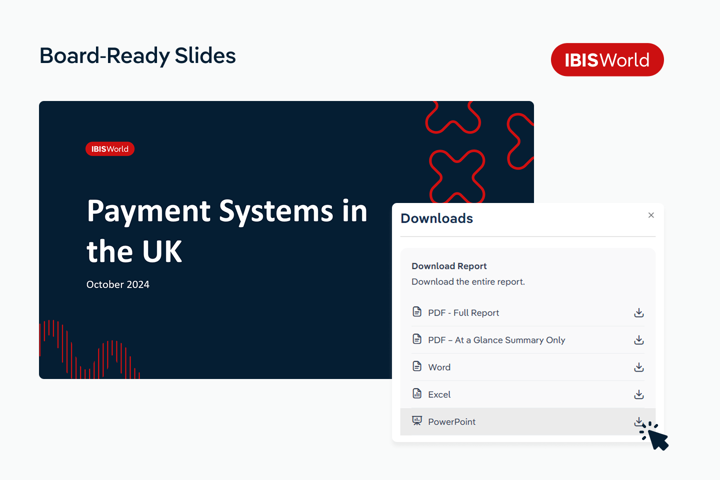Click the download arrow in the Word row
The image size is (720, 480).
click(x=638, y=367)
